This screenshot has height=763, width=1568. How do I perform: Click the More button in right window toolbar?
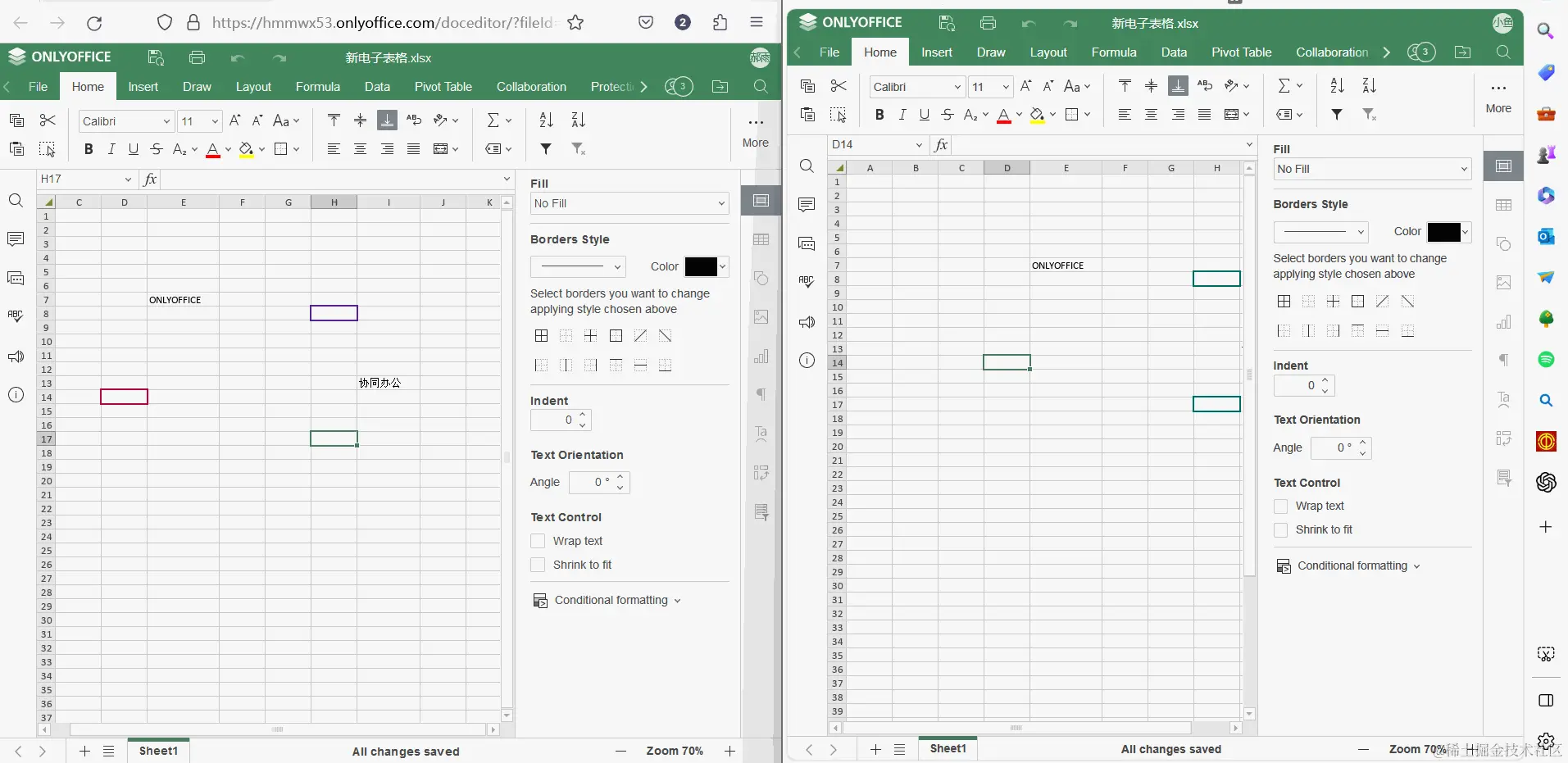click(1498, 97)
